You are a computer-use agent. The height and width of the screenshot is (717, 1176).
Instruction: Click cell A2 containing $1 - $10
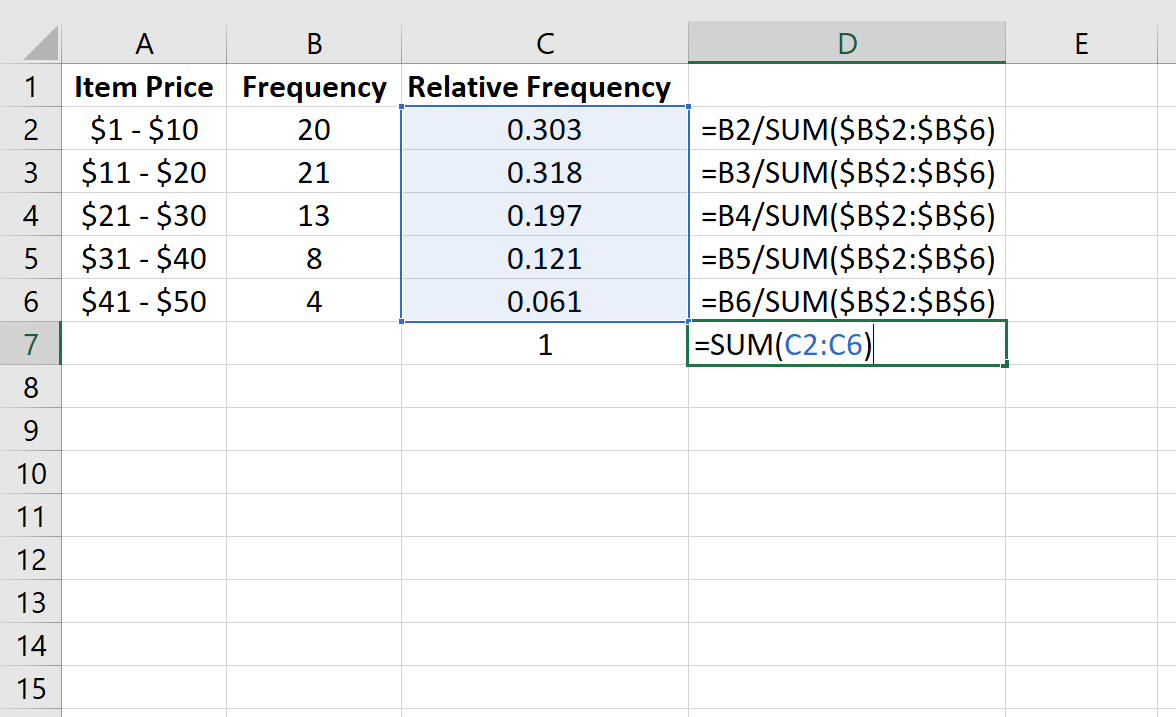[144, 129]
